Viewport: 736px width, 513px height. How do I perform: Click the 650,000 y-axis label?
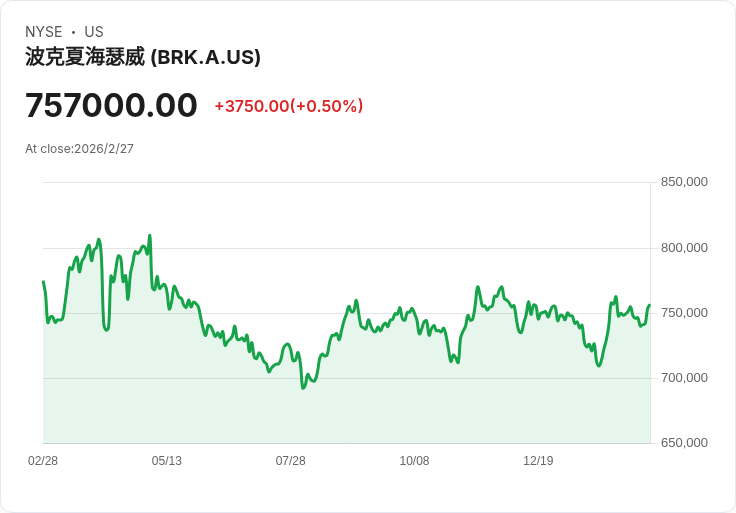click(x=684, y=443)
